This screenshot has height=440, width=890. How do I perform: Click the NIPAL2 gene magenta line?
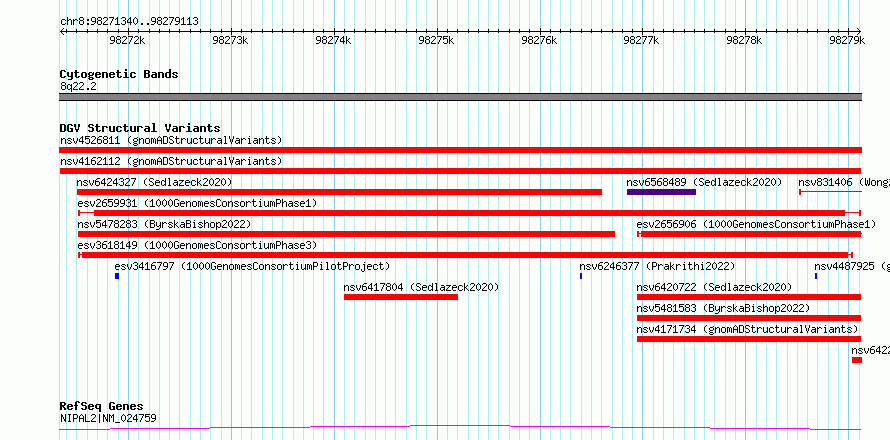pos(460,428)
